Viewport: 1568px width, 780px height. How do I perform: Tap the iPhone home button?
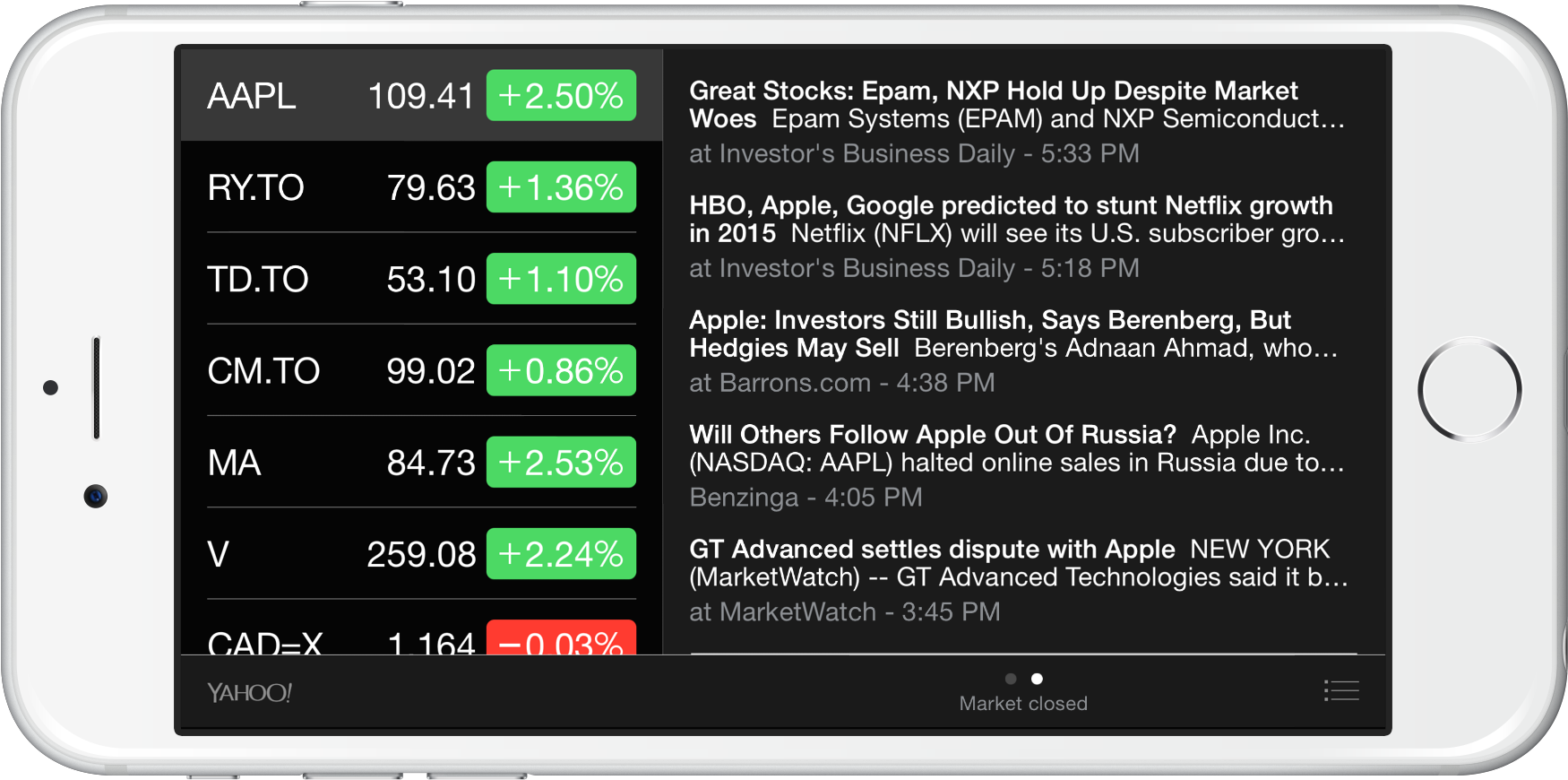tap(1469, 390)
